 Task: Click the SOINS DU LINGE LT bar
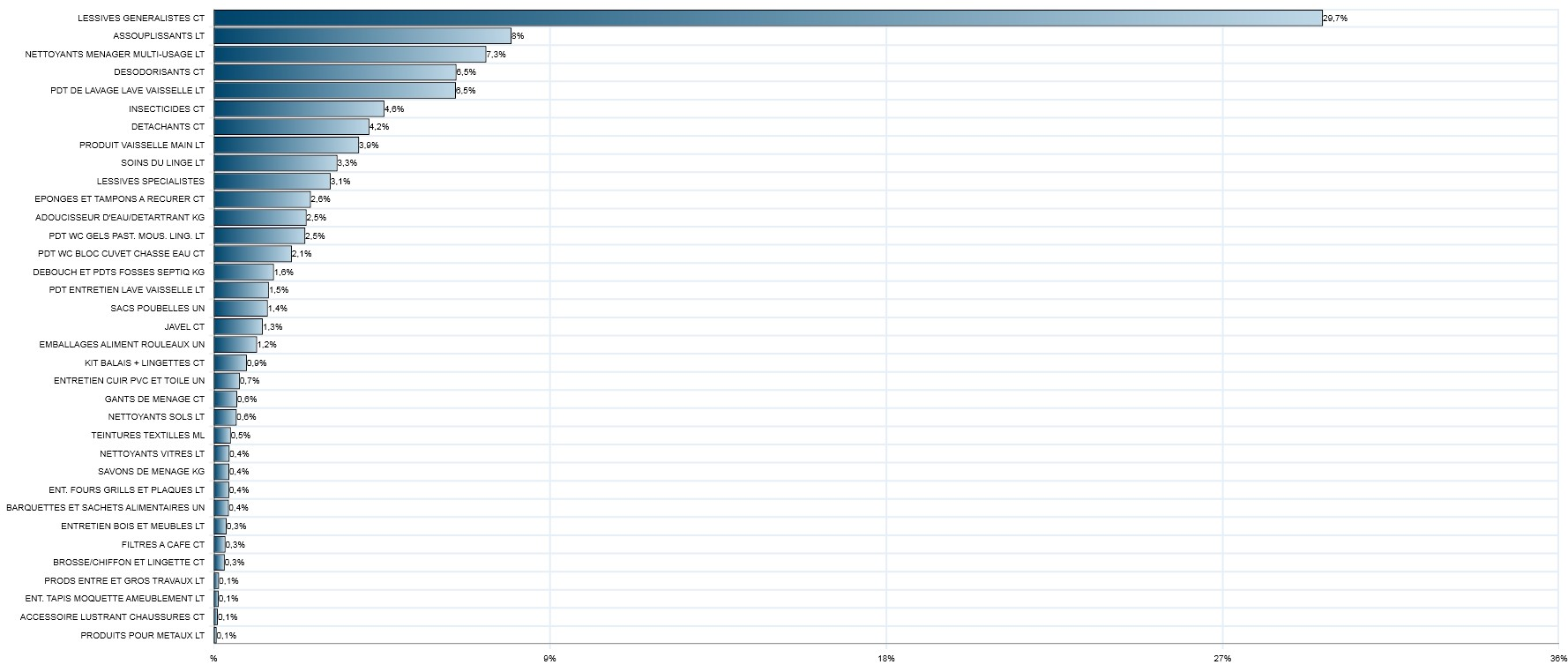click(275, 163)
